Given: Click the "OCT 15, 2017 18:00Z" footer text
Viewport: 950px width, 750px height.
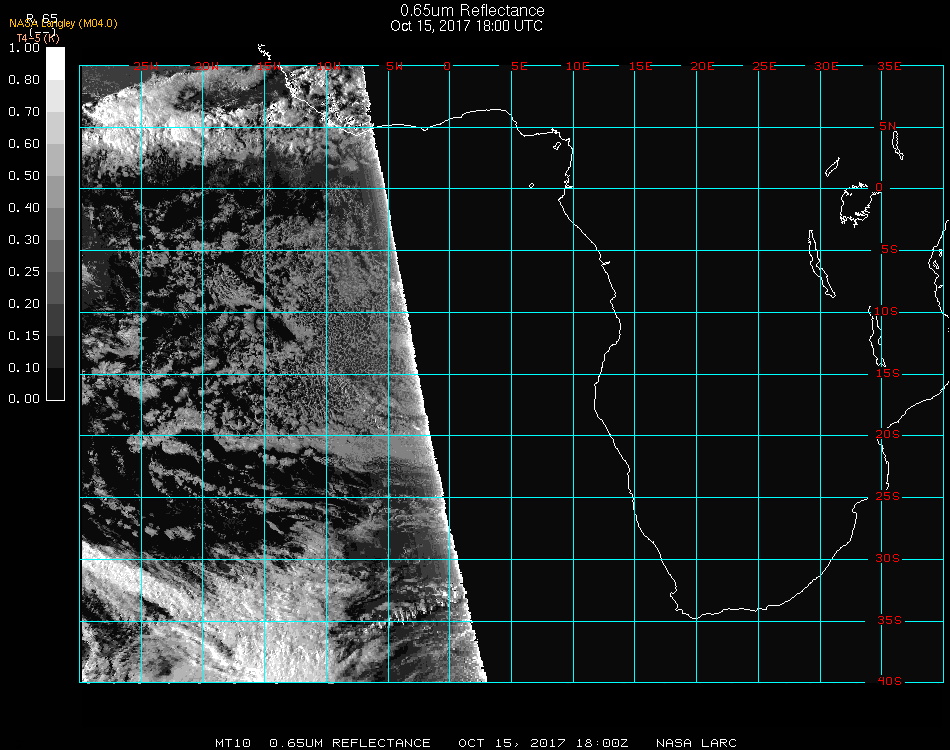Looking at the screenshot, I should point(543,743).
